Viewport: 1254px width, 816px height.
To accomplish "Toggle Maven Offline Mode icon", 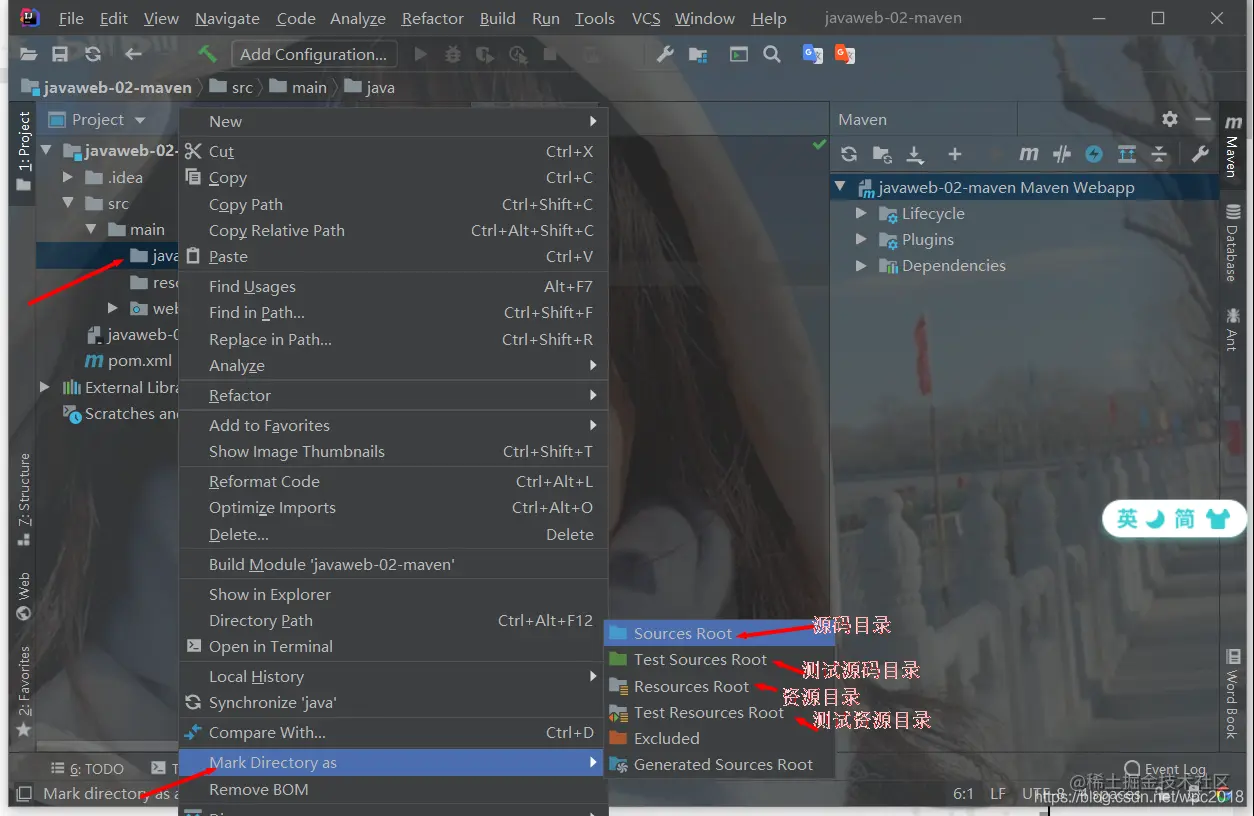I will coord(1062,154).
